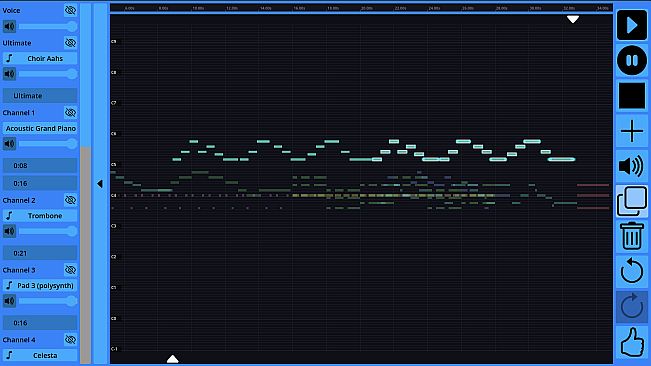Open Celesta instrument selector
The height and width of the screenshot is (366, 651).
click(x=40, y=355)
